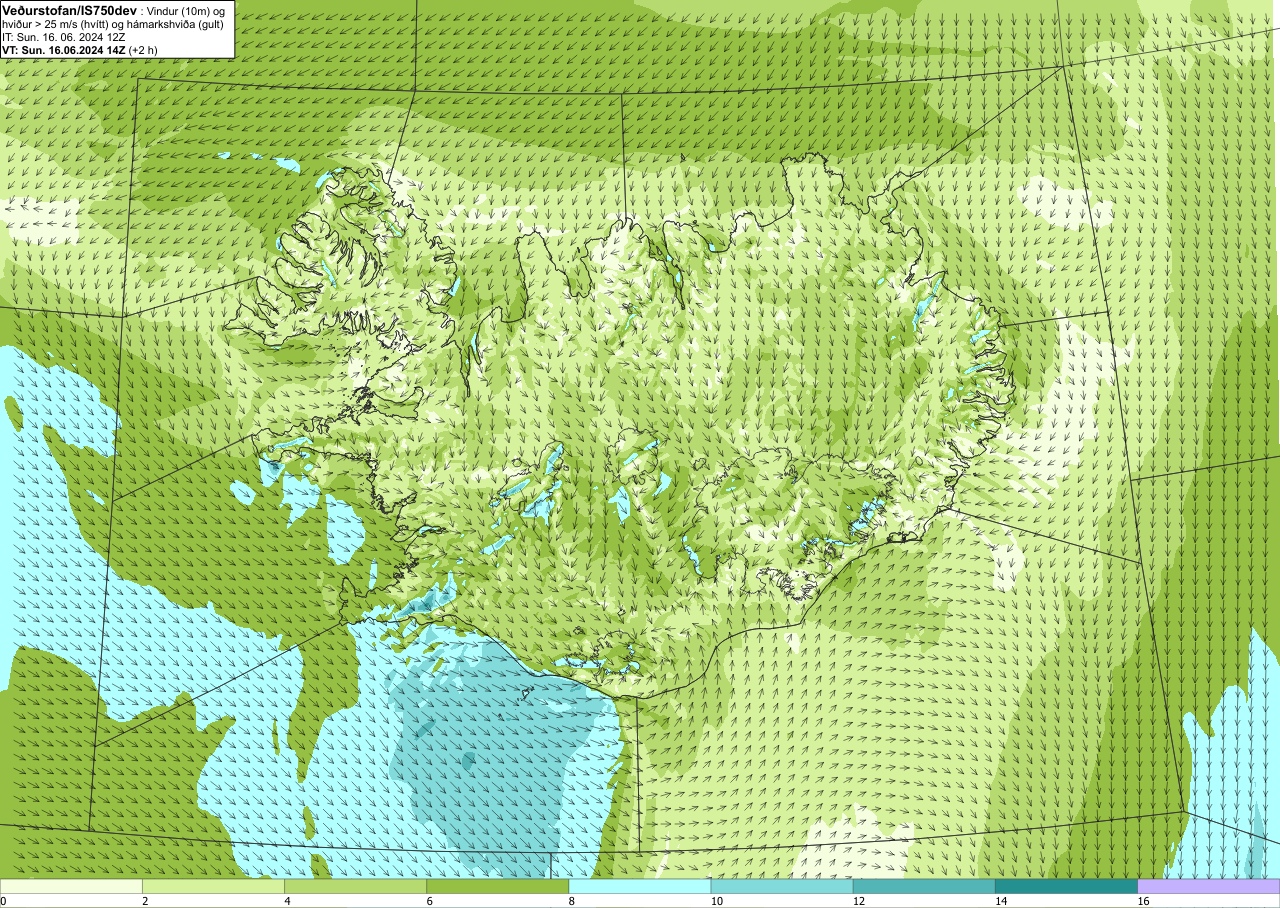
Task: Pick the pale cyan 8–10 m/s legend swatch
Action: [640, 886]
